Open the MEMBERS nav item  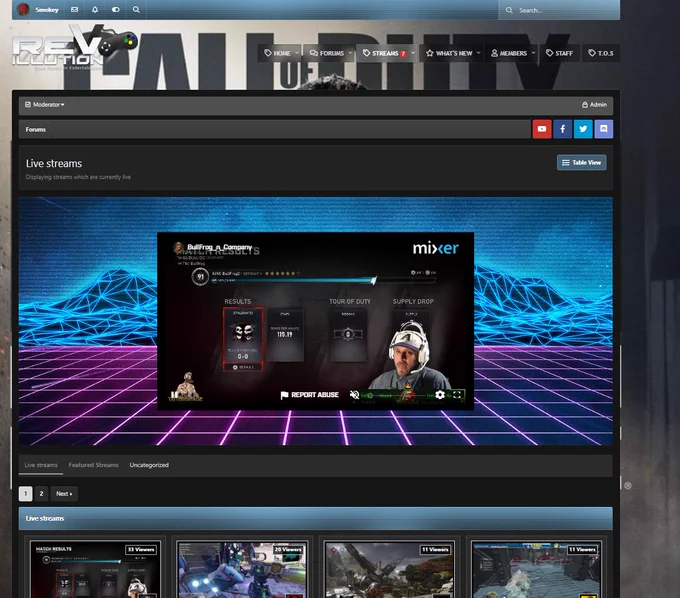point(509,53)
